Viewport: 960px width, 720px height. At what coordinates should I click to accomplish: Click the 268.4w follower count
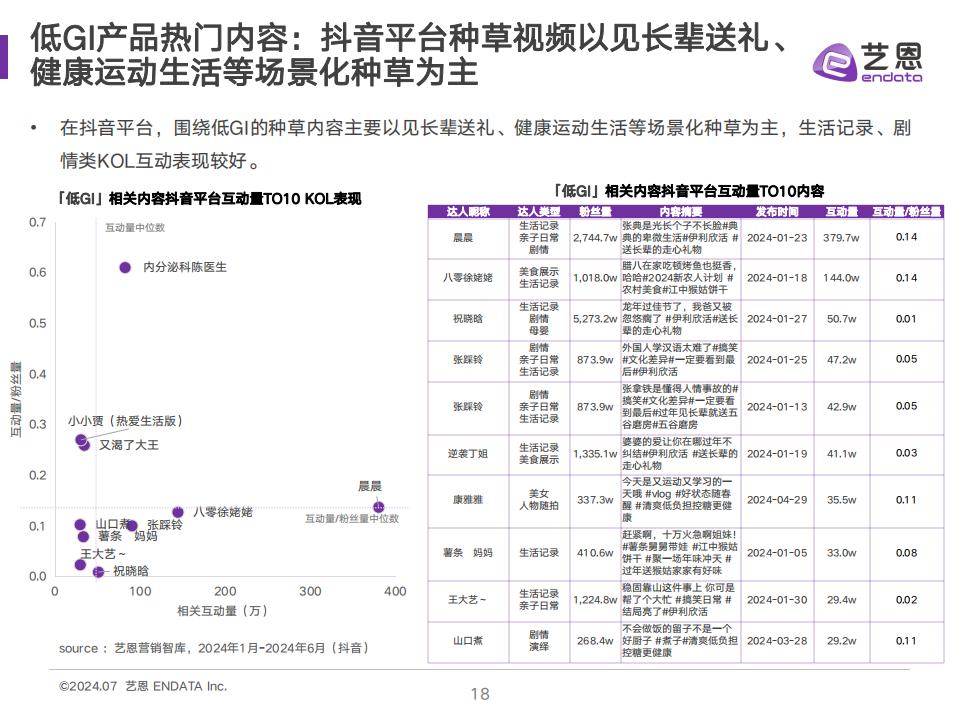(595, 640)
